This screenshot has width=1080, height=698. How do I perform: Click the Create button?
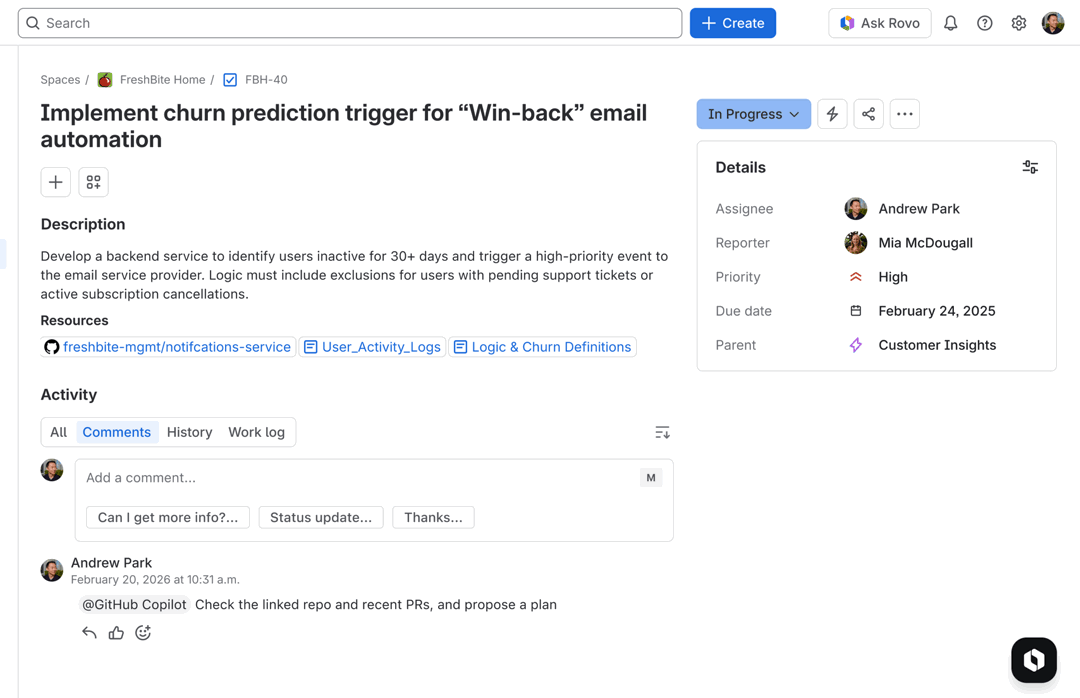(x=733, y=23)
